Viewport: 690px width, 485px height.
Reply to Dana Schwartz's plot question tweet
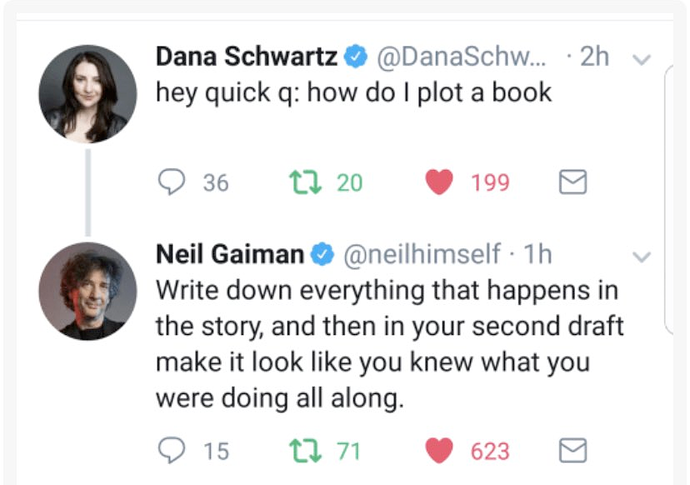click(x=173, y=182)
